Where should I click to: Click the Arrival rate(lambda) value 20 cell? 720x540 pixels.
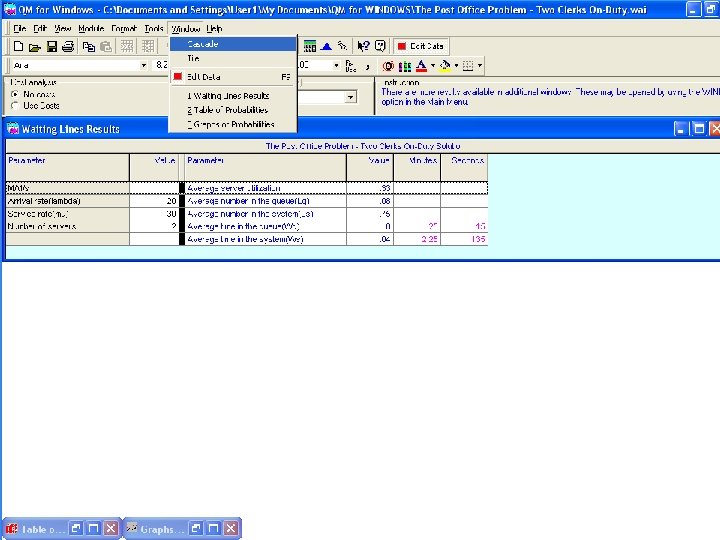coord(154,201)
